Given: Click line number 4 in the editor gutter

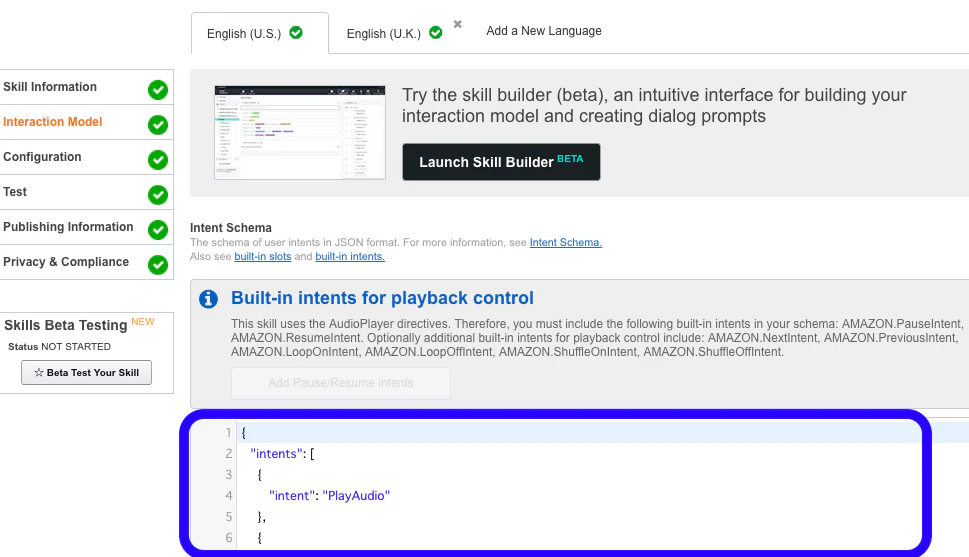Looking at the screenshot, I should 229,496.
